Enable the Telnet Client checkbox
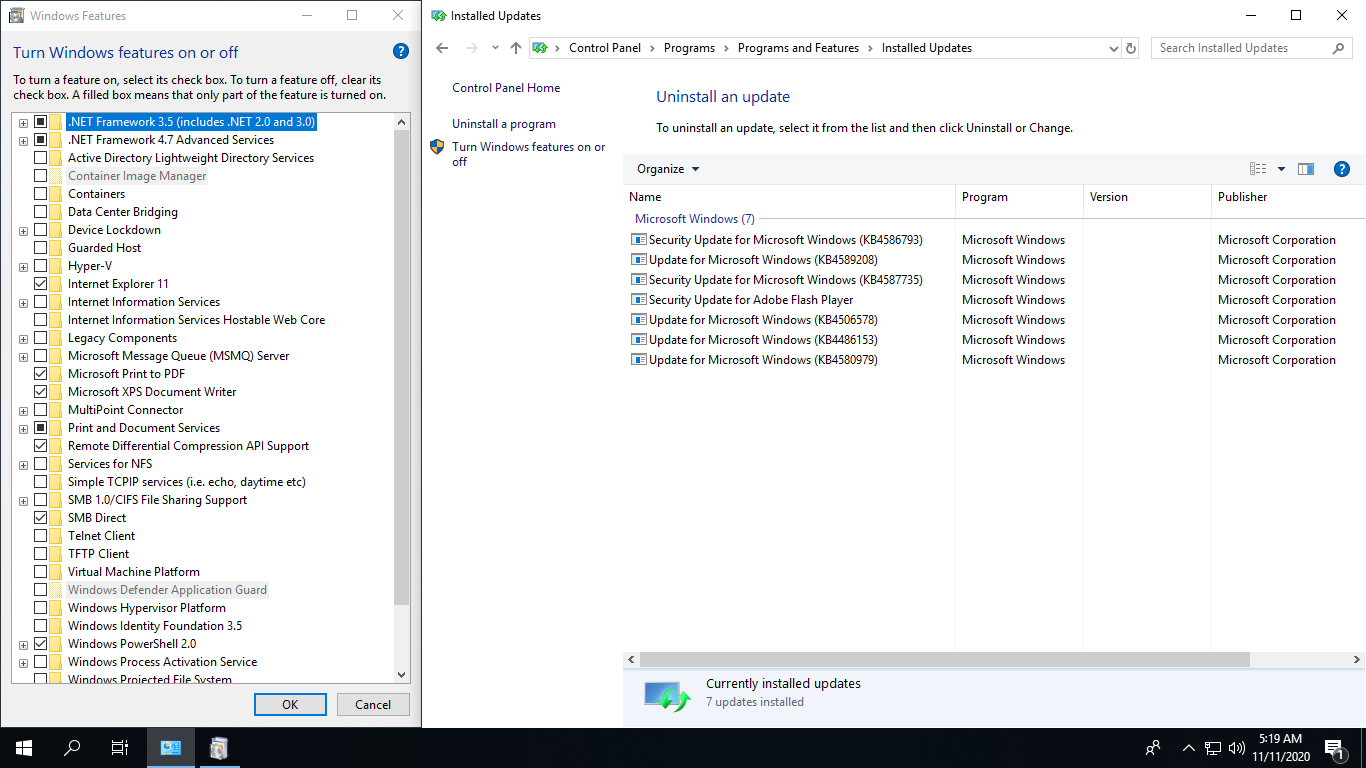The image size is (1366, 768). click(x=41, y=536)
